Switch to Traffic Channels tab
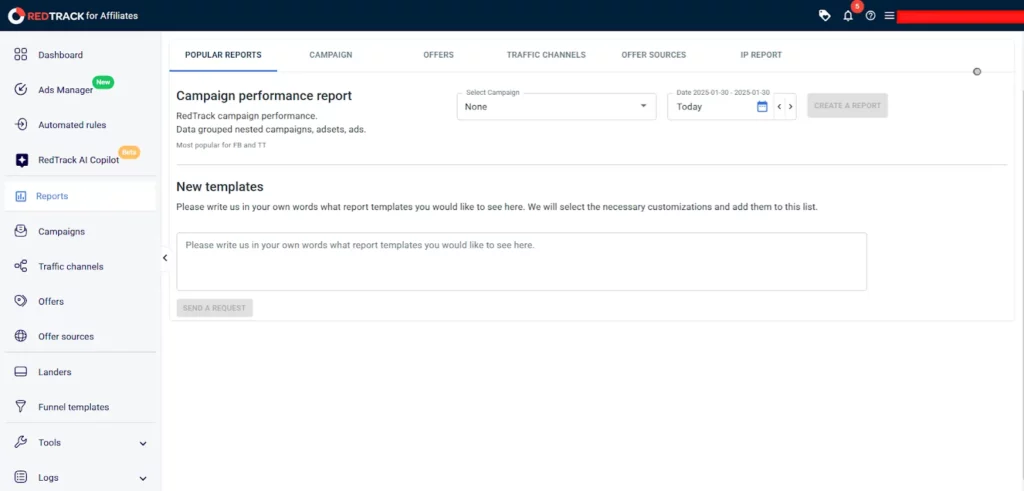Screen dimensions: 1024x491 click(x=546, y=55)
